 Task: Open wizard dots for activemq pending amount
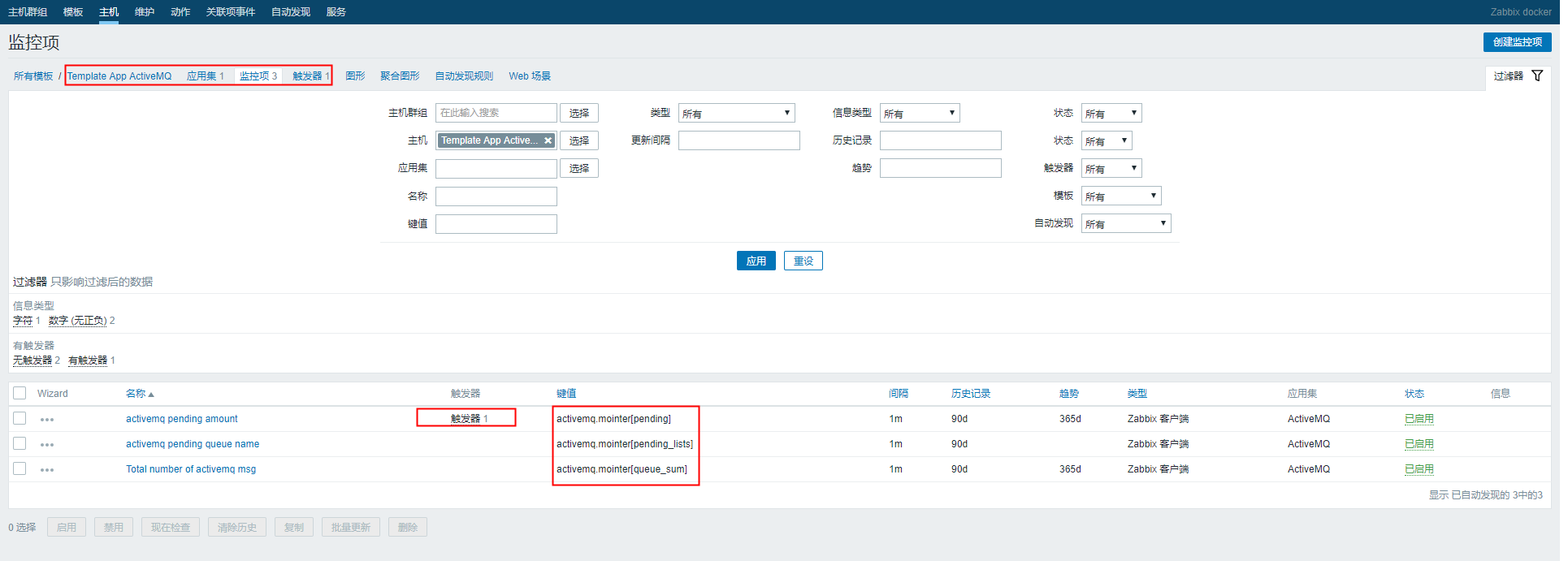[47, 420]
